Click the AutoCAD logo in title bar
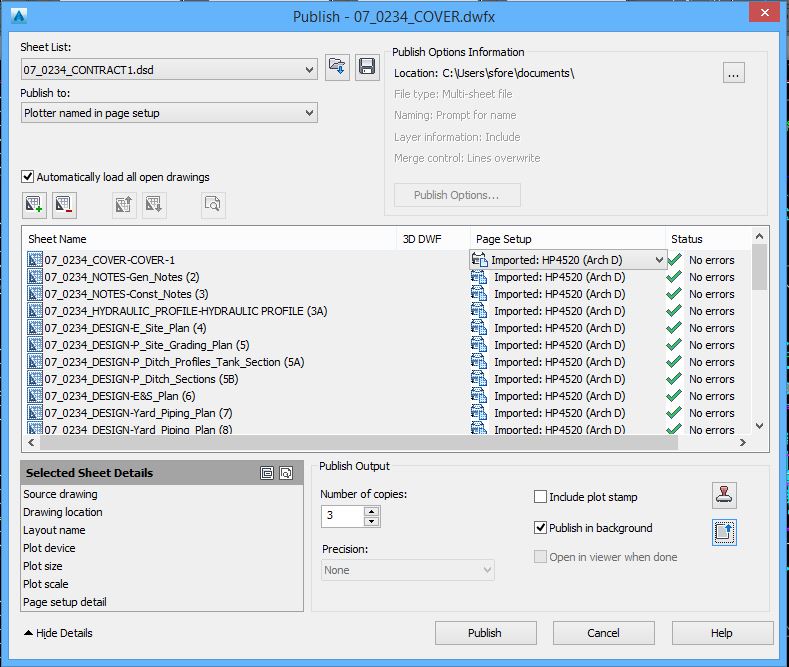The width and height of the screenshot is (789, 667). coord(19,16)
